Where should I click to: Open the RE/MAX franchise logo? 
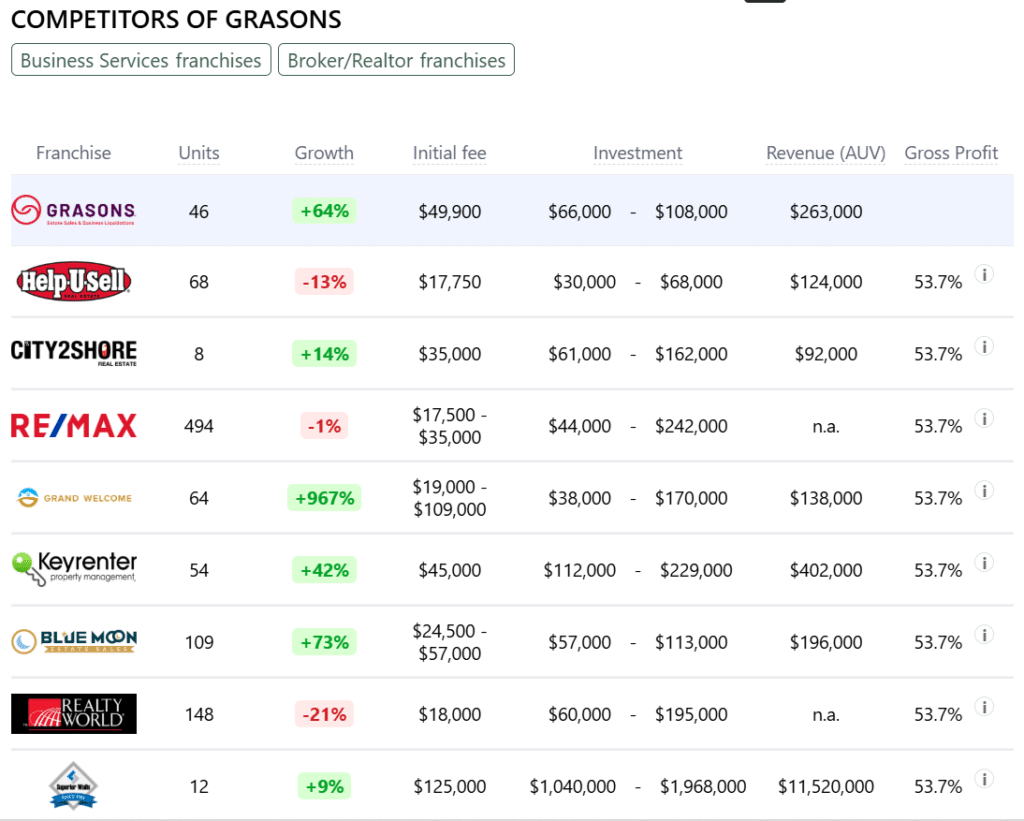click(x=73, y=425)
